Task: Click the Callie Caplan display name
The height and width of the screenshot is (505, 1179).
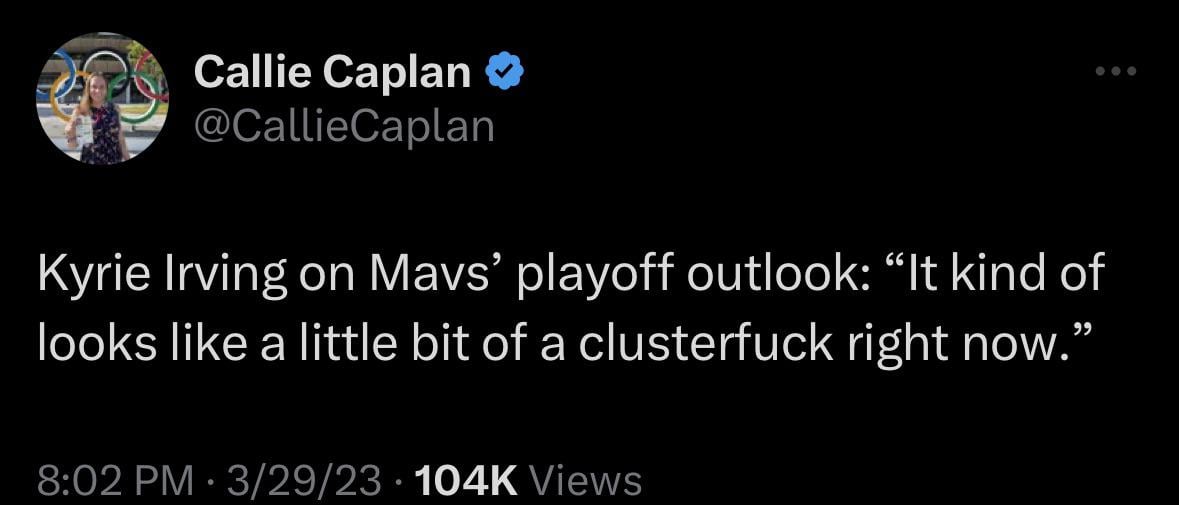Action: tap(332, 71)
